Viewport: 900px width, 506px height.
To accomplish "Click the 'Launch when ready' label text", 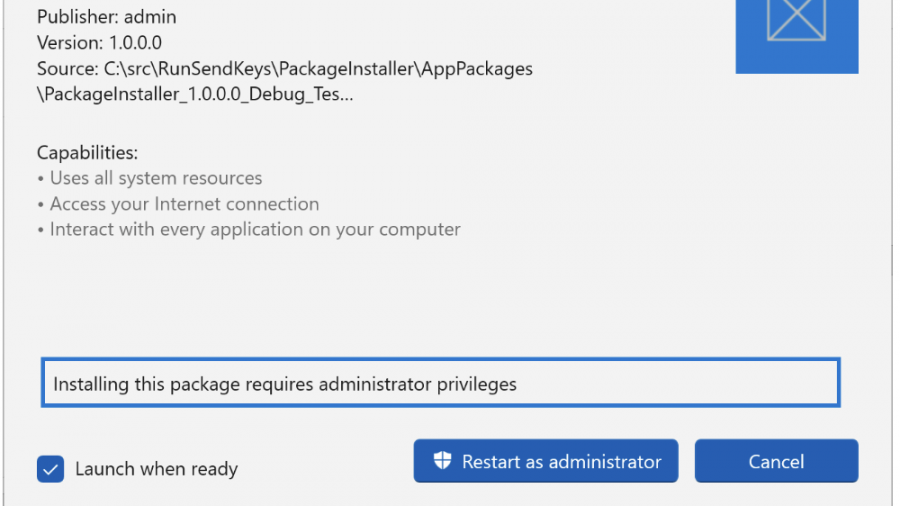I will (x=156, y=468).
